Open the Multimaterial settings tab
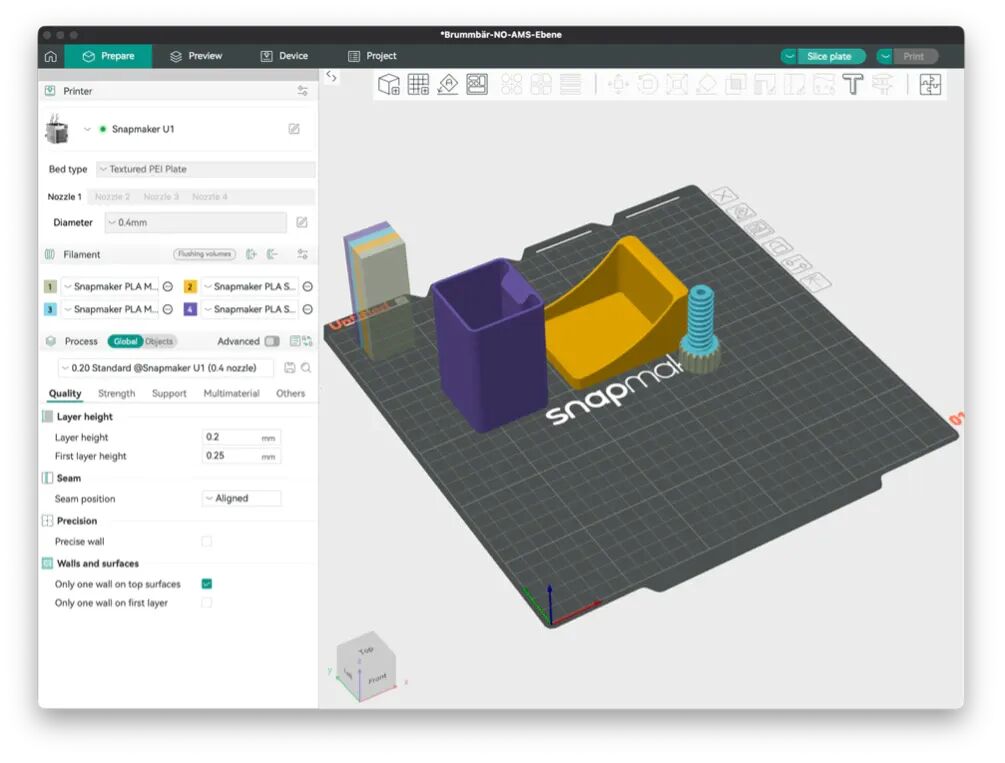 [231, 394]
